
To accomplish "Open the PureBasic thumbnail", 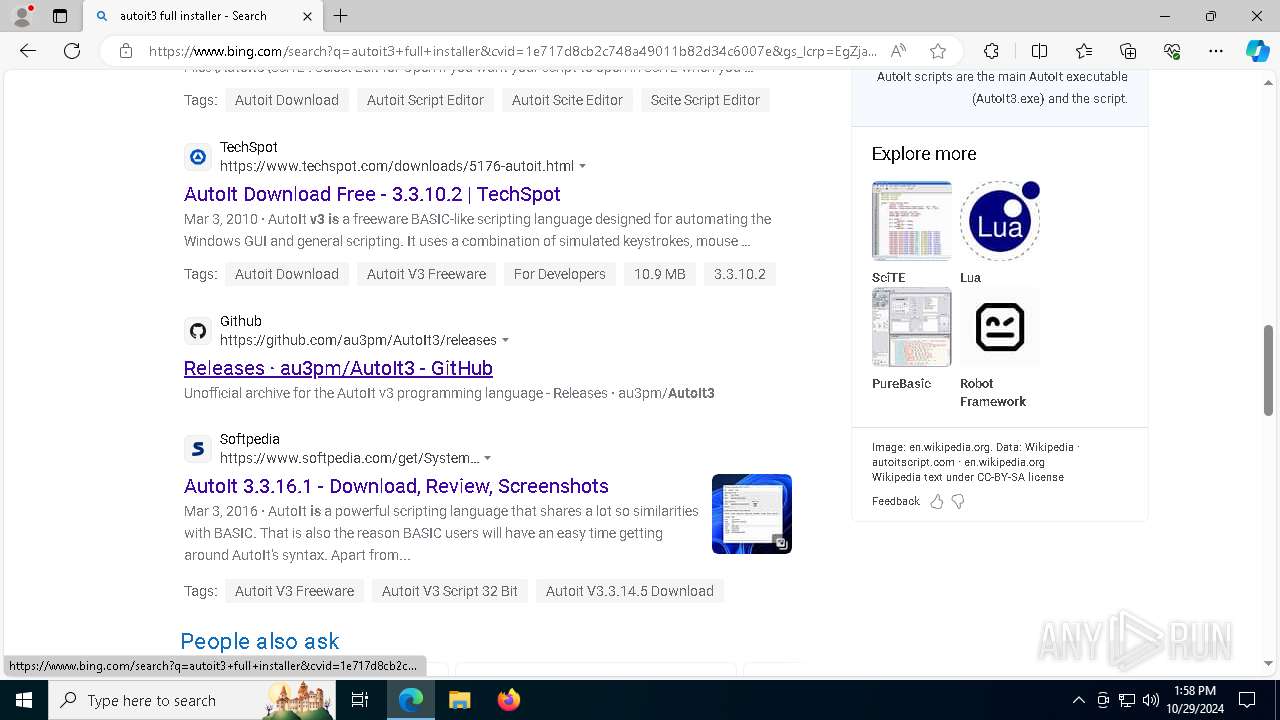I will click(912, 327).
